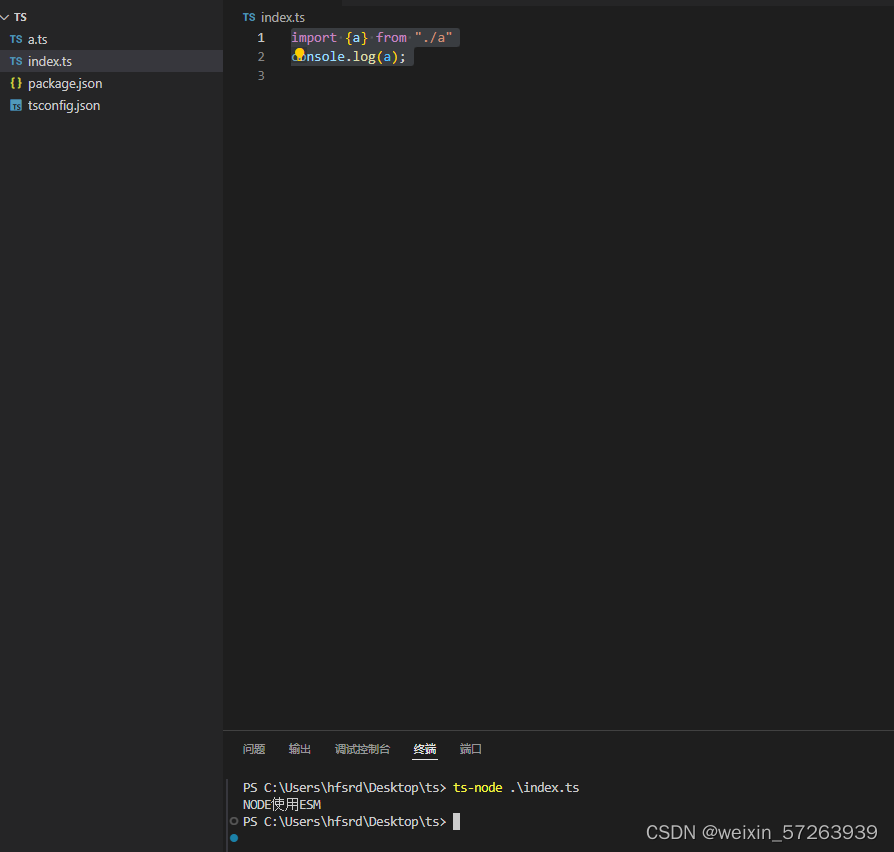
Task: Switch to the 输出 panel tab
Action: coord(299,749)
